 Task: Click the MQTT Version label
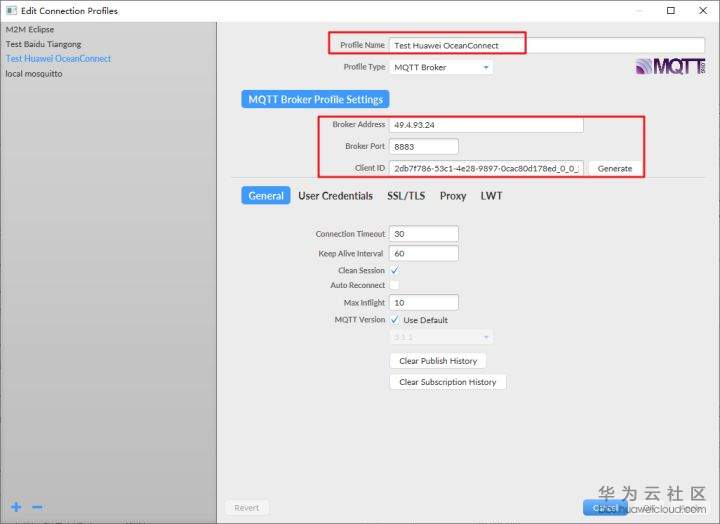click(x=360, y=320)
